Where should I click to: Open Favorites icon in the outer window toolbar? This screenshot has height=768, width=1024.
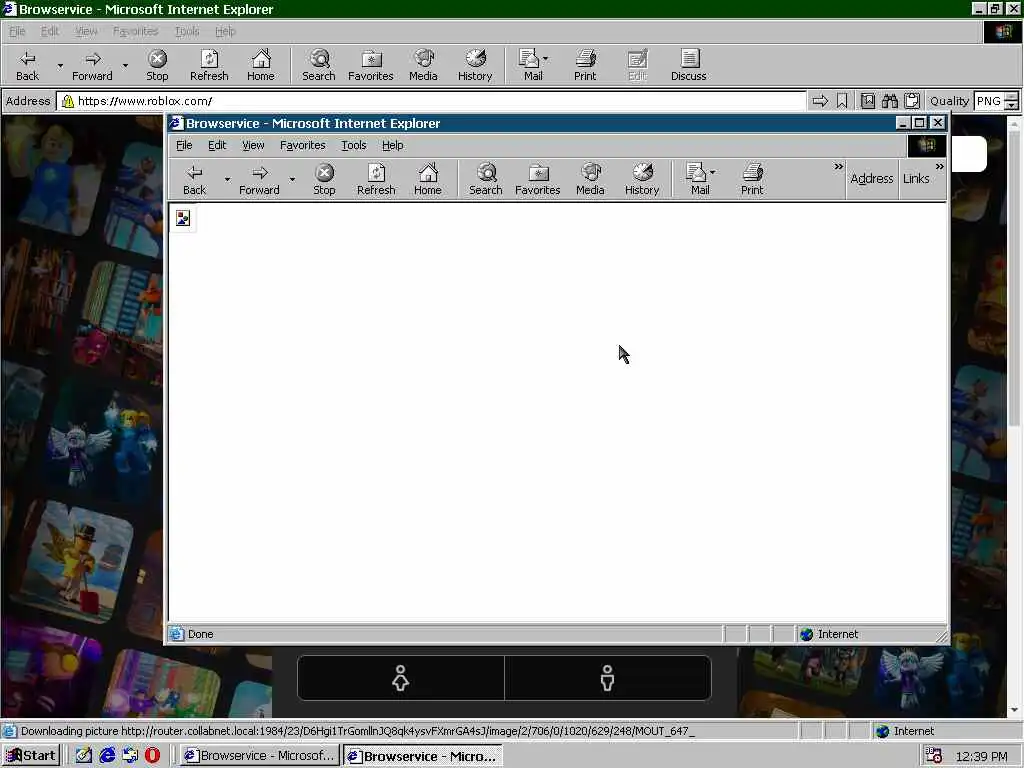(x=371, y=65)
